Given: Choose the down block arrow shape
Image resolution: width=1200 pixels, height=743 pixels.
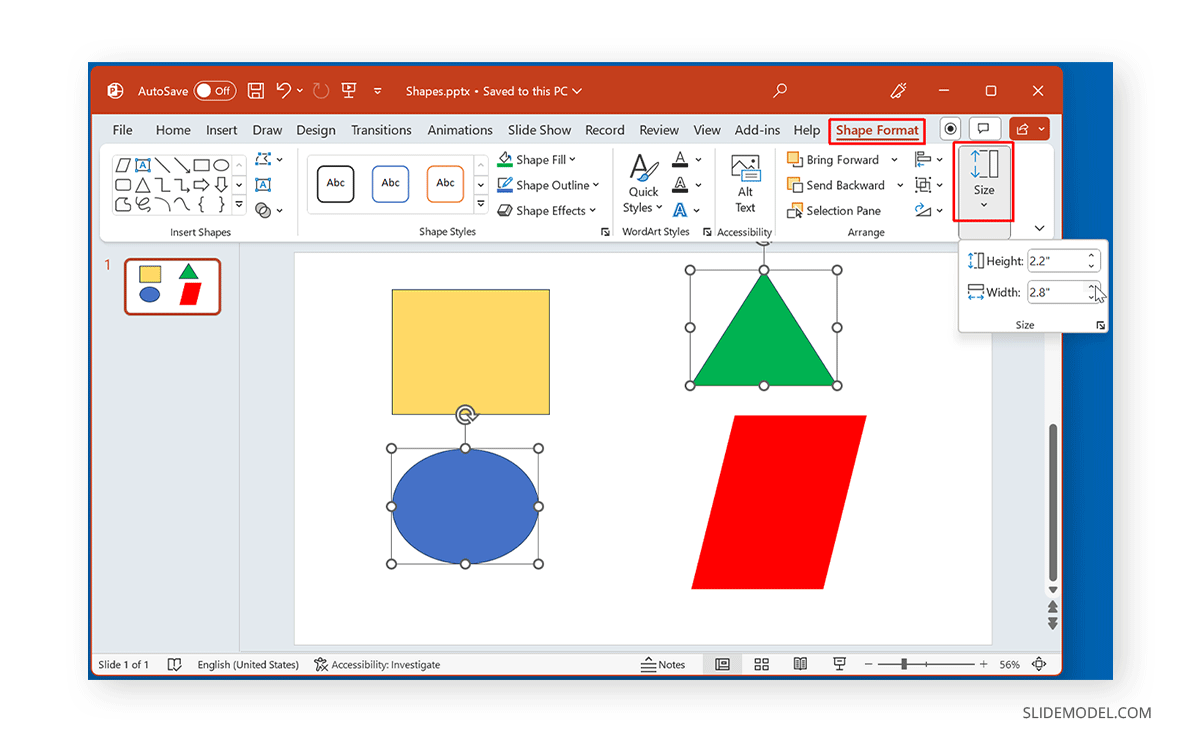Looking at the screenshot, I should [x=221, y=185].
